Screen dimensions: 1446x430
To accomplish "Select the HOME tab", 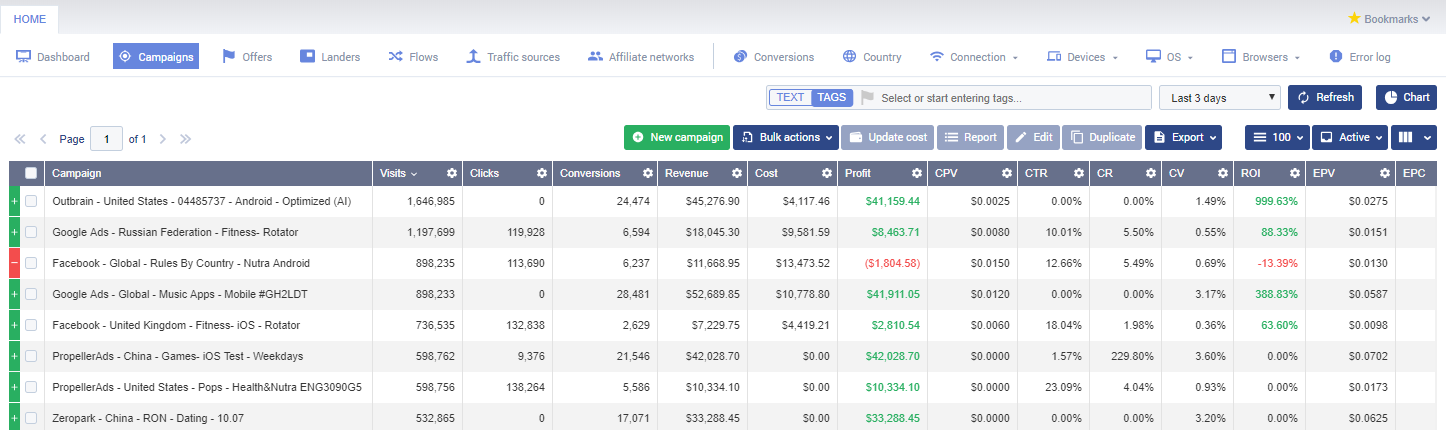I will pyautogui.click(x=29, y=19).
